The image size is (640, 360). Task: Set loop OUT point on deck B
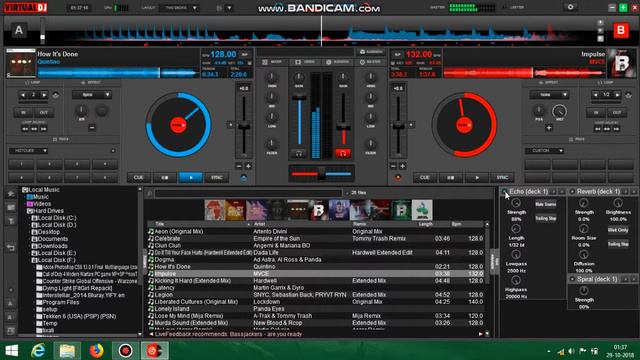pos(616,112)
